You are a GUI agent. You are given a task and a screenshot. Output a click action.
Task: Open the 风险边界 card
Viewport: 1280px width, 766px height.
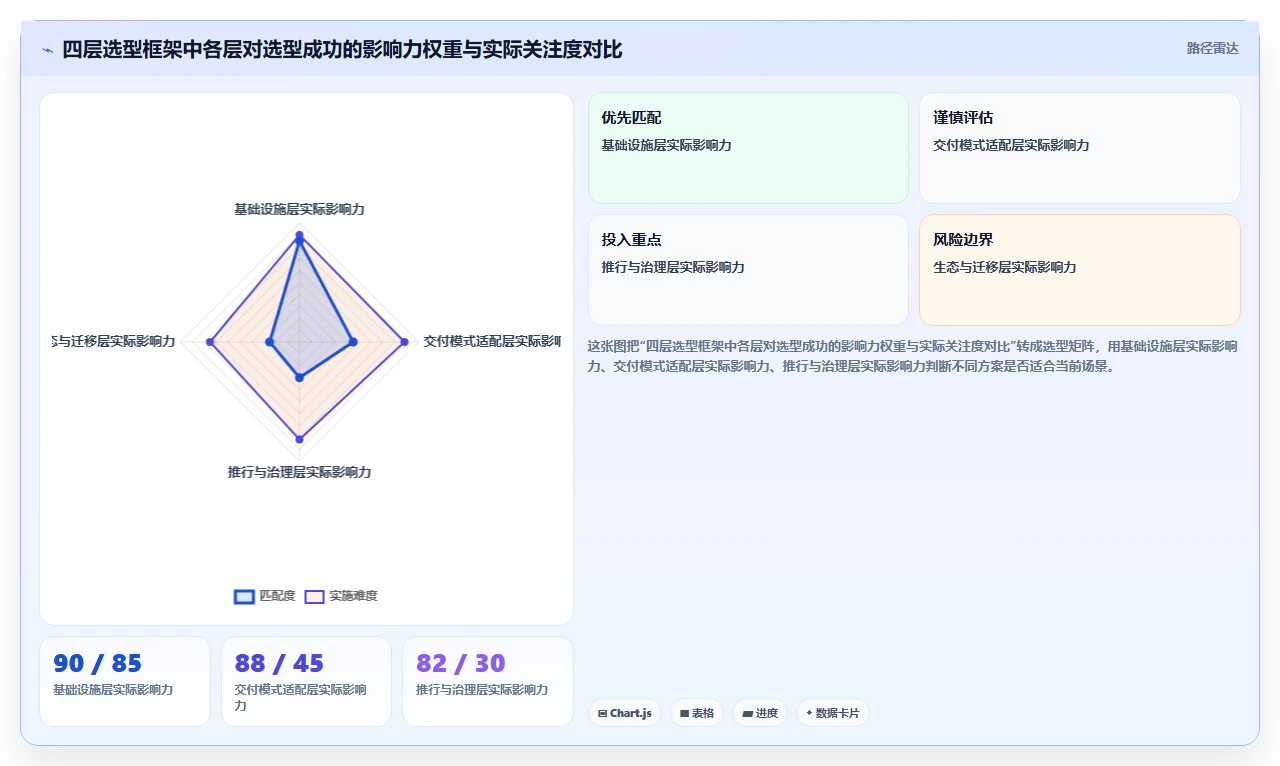1080,270
